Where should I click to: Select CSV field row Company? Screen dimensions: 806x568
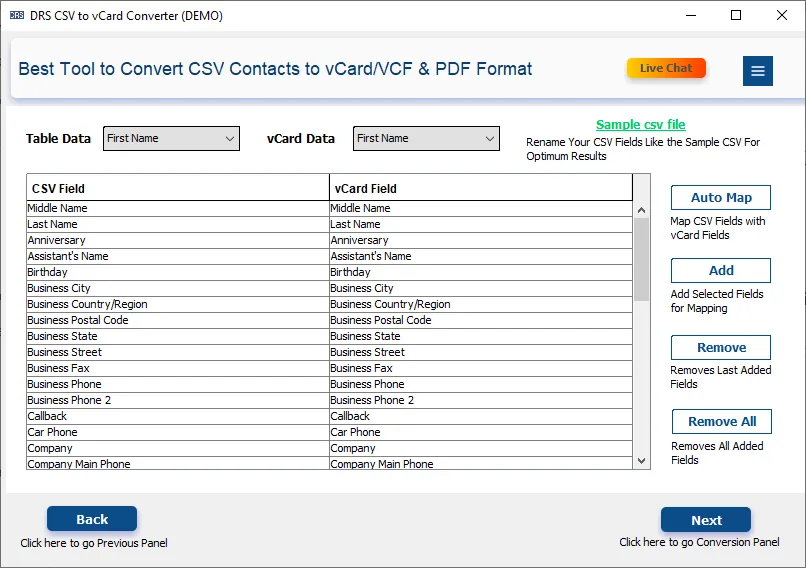[178, 448]
